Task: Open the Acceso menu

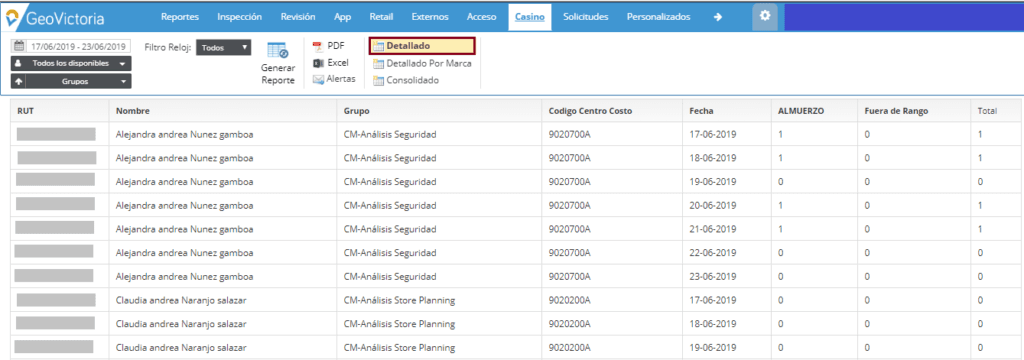Action: click(x=481, y=18)
